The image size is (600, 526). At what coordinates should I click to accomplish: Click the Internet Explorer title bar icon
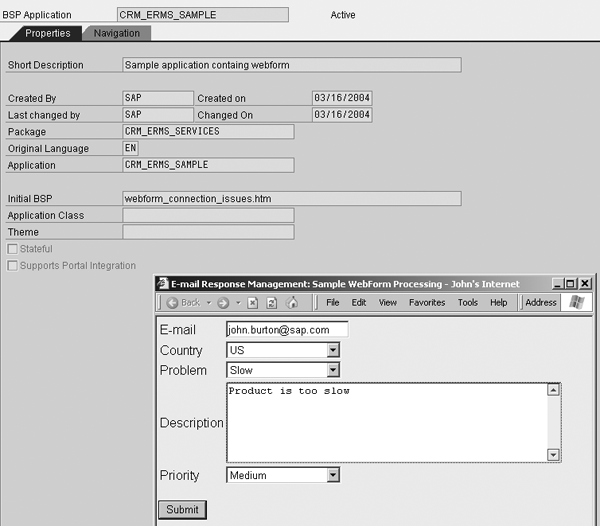(x=164, y=284)
